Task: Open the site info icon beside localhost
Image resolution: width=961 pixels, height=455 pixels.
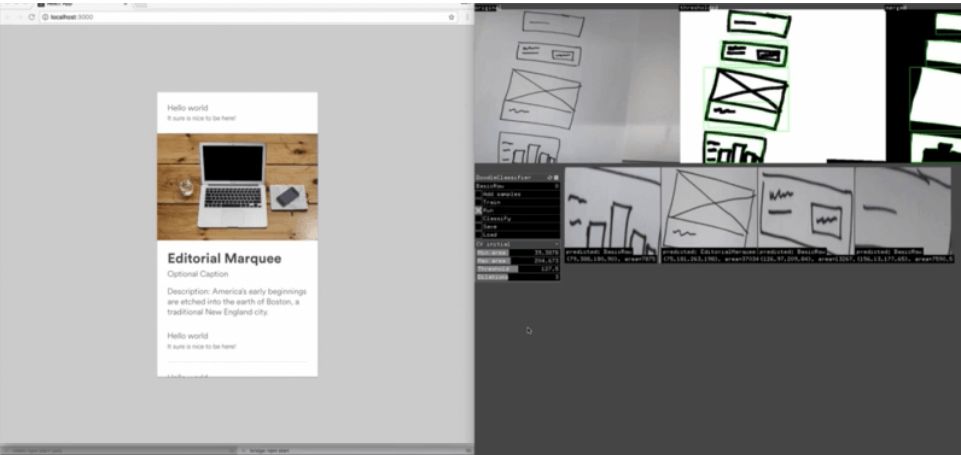Action: click(45, 17)
